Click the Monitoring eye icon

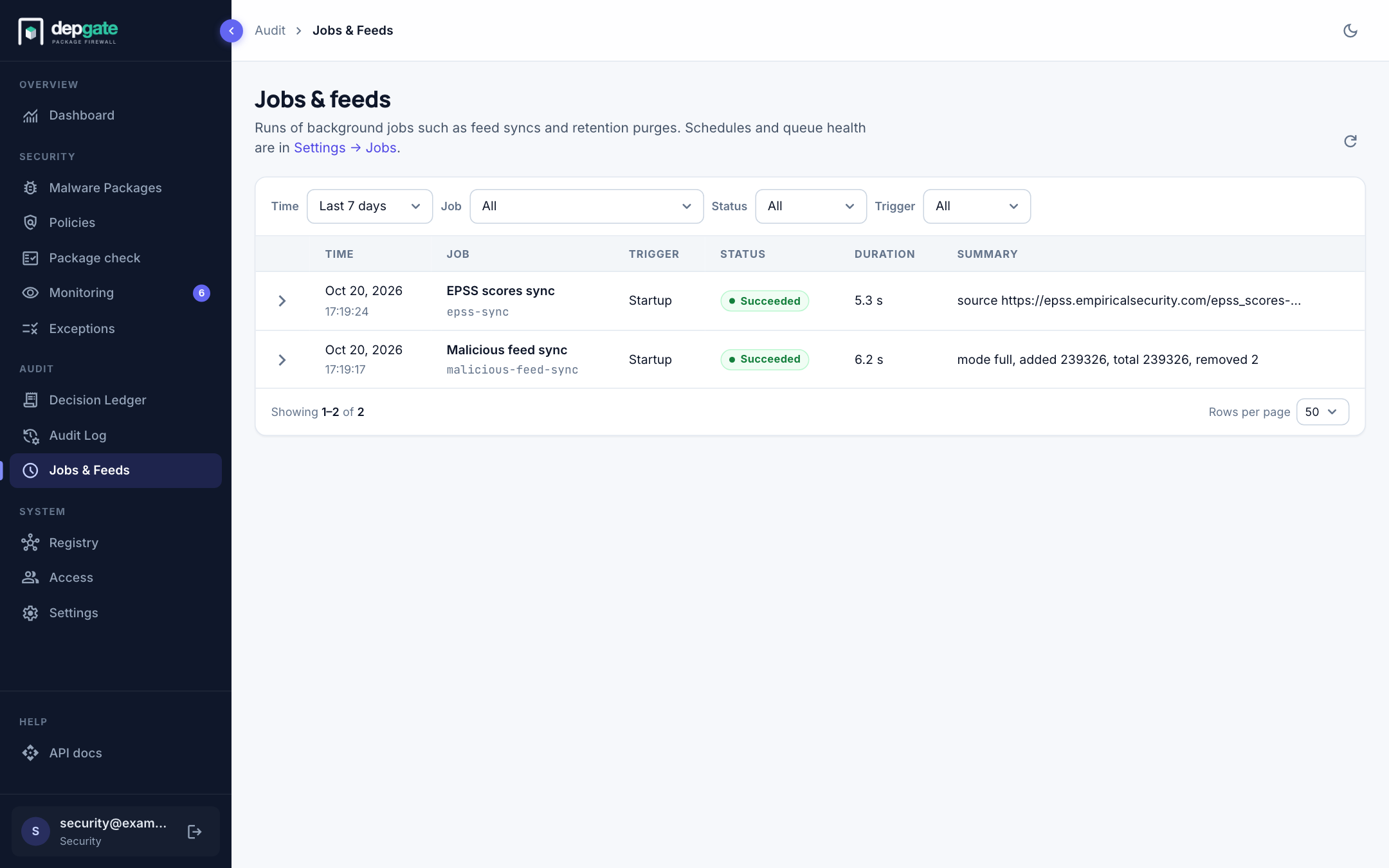point(30,293)
